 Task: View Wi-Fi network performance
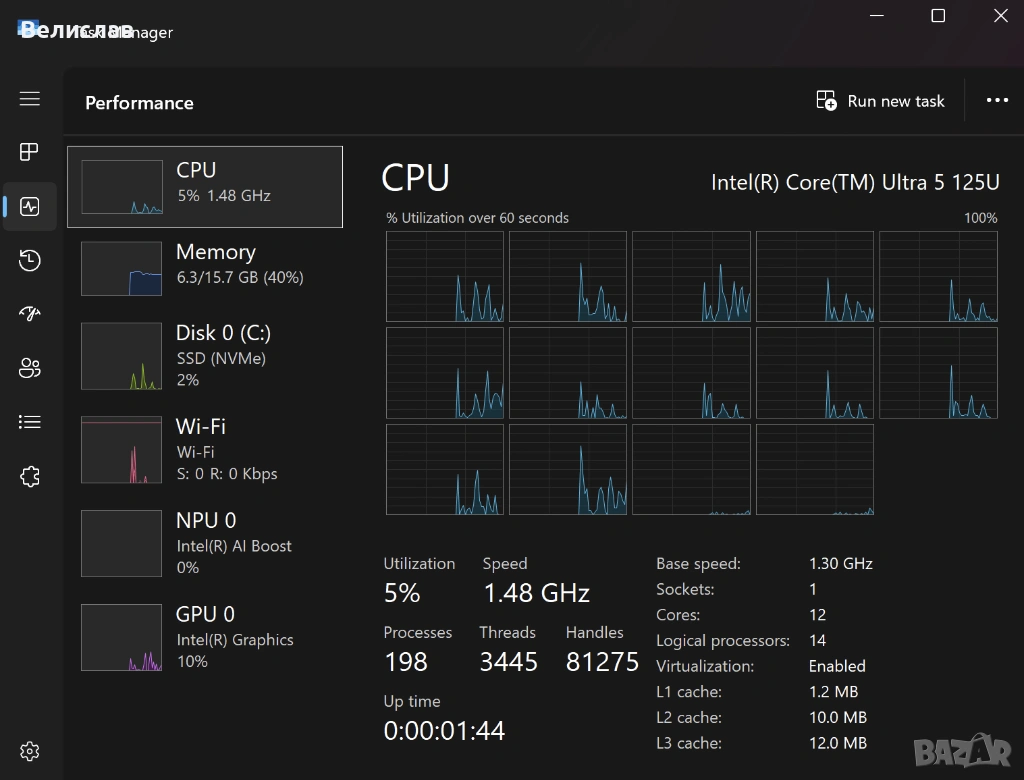(205, 449)
